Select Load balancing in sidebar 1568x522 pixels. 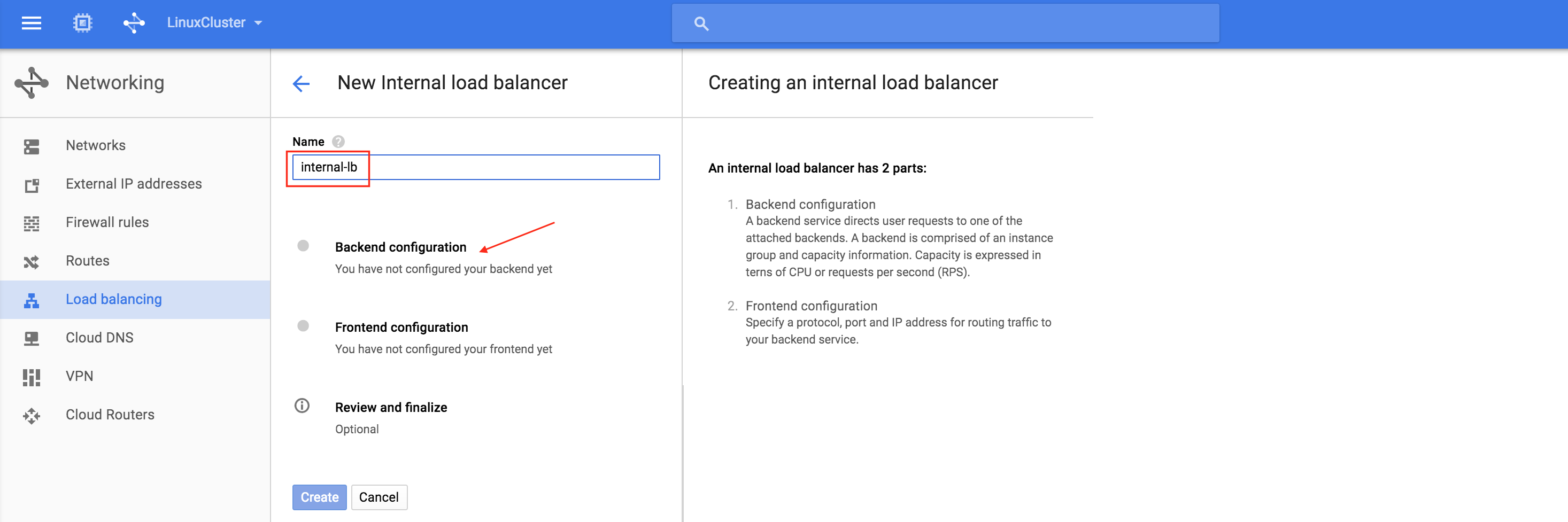(x=135, y=299)
